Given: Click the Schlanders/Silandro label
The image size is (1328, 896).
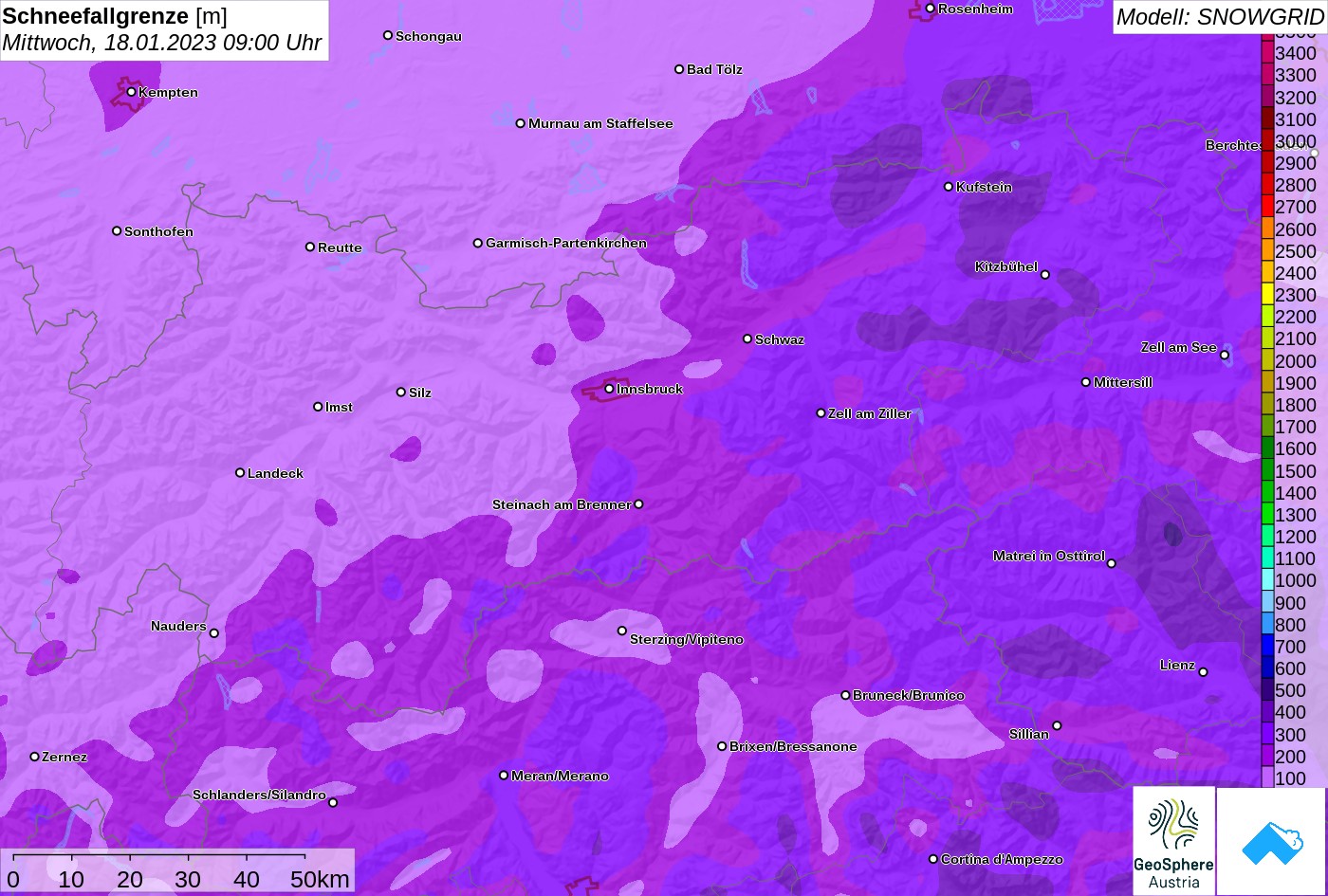Looking at the screenshot, I should 259,795.
